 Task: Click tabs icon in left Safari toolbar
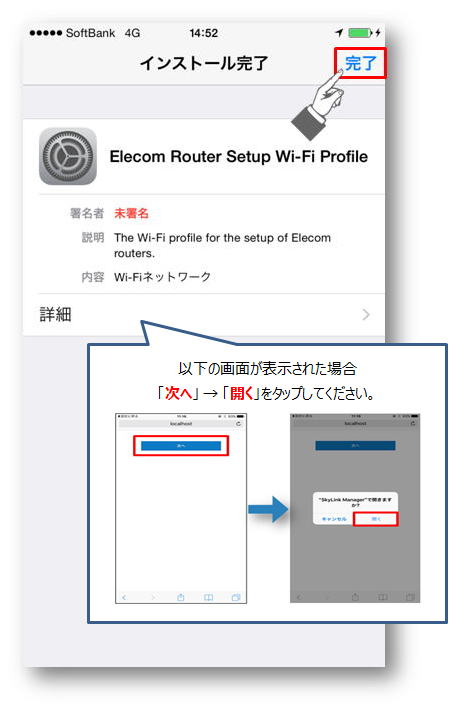(x=236, y=598)
